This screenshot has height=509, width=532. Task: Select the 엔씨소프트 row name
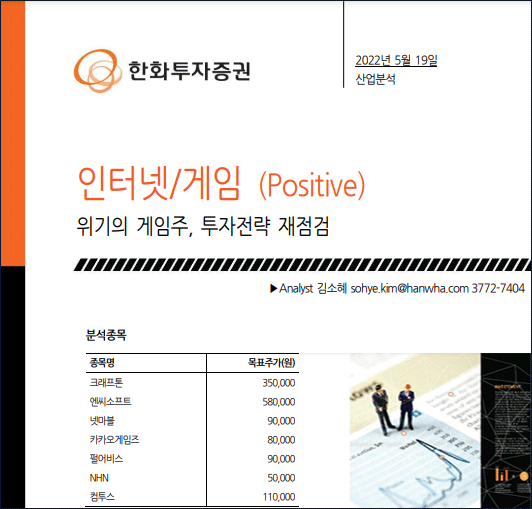pos(110,402)
